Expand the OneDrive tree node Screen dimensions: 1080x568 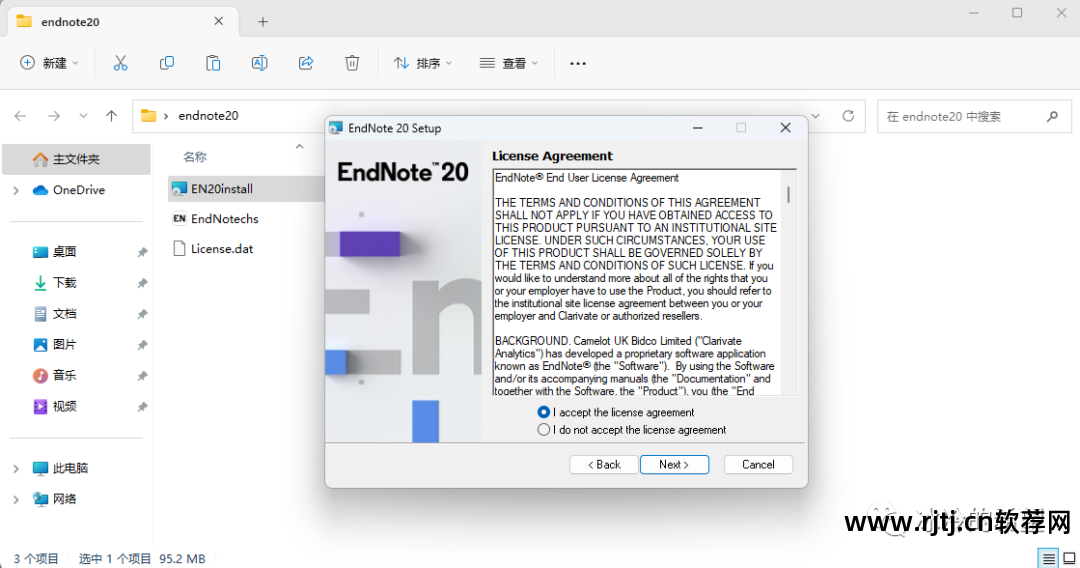pyautogui.click(x=16, y=190)
